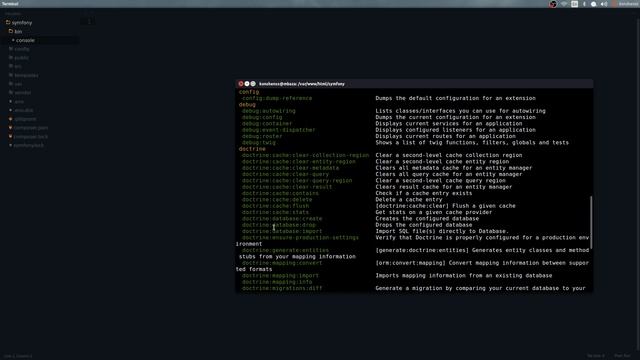Click the composer.json file icon
Image resolution: width=640 pixels, height=360 pixels.
point(11,128)
